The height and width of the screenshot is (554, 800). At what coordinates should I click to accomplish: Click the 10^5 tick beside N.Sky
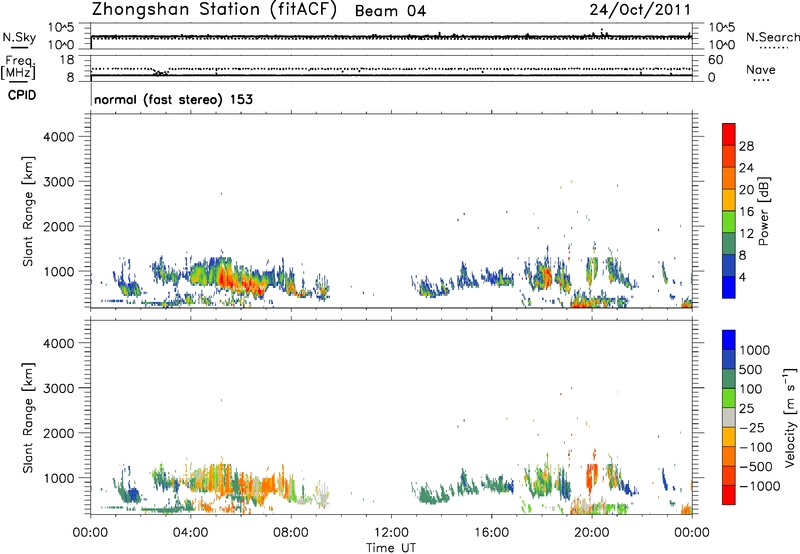(61, 28)
